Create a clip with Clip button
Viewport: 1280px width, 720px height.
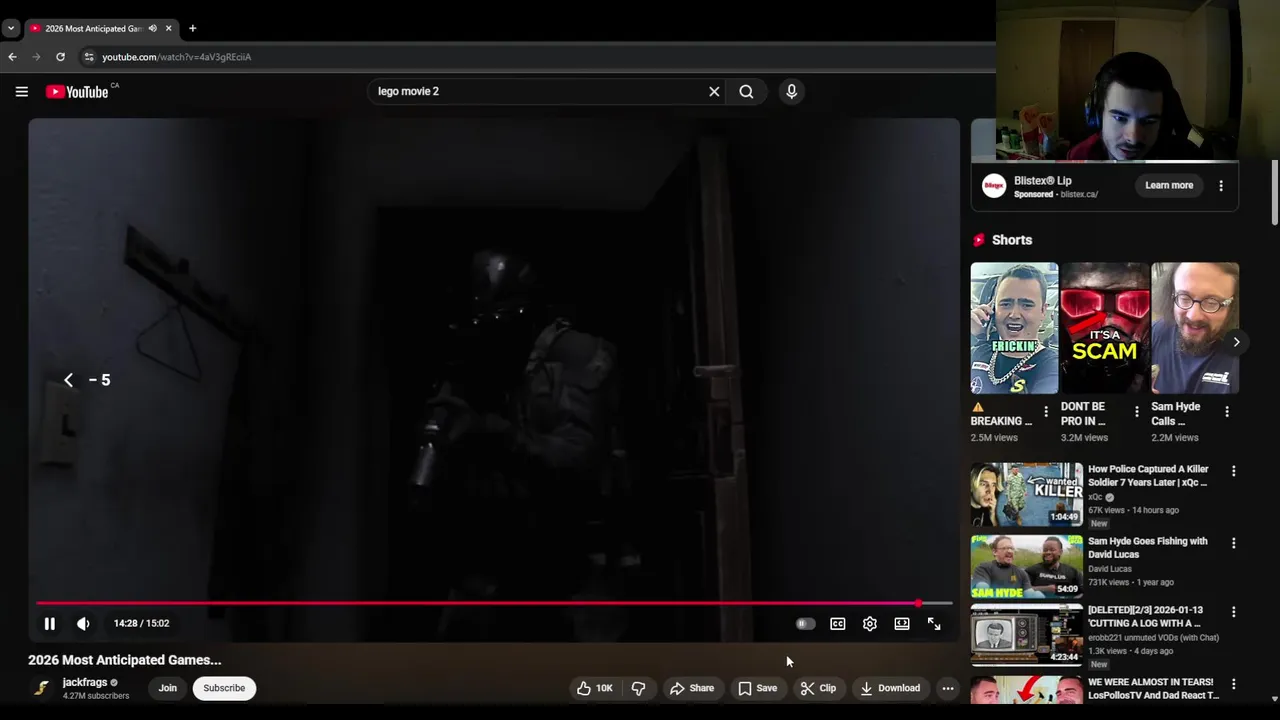pyautogui.click(x=818, y=688)
